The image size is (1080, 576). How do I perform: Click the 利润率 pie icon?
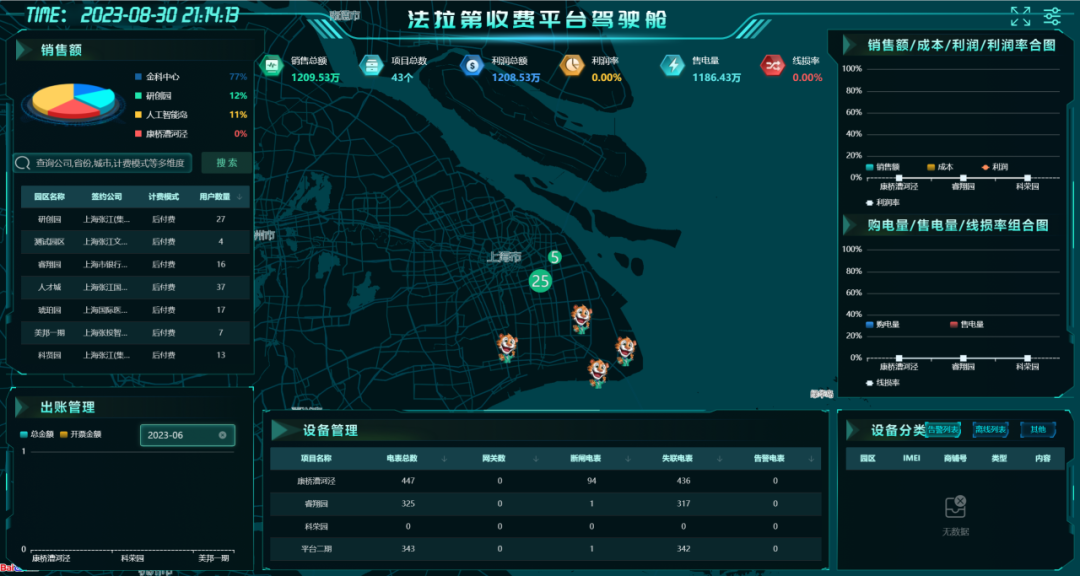(572, 65)
